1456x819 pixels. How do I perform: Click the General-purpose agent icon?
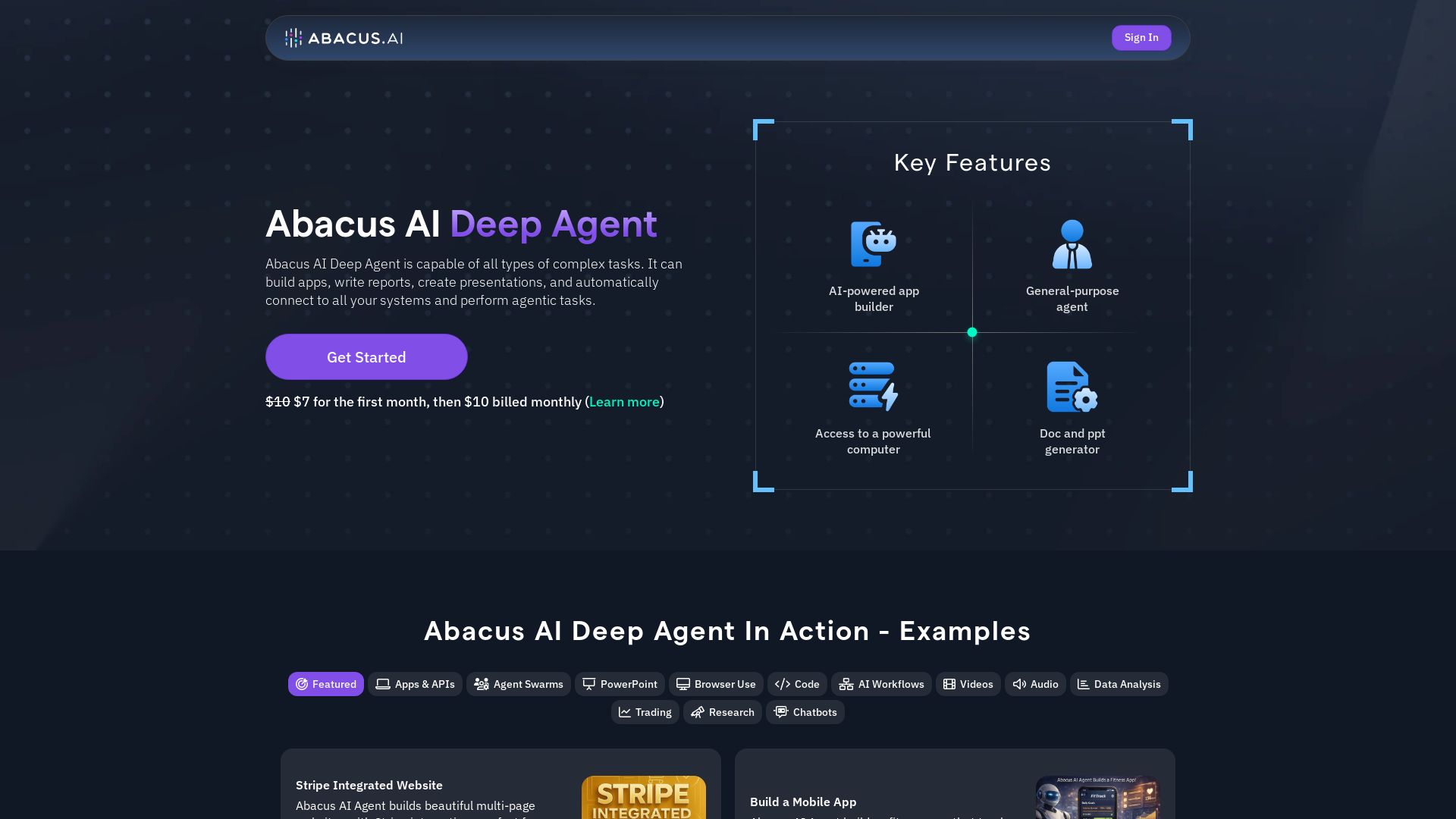point(1072,244)
